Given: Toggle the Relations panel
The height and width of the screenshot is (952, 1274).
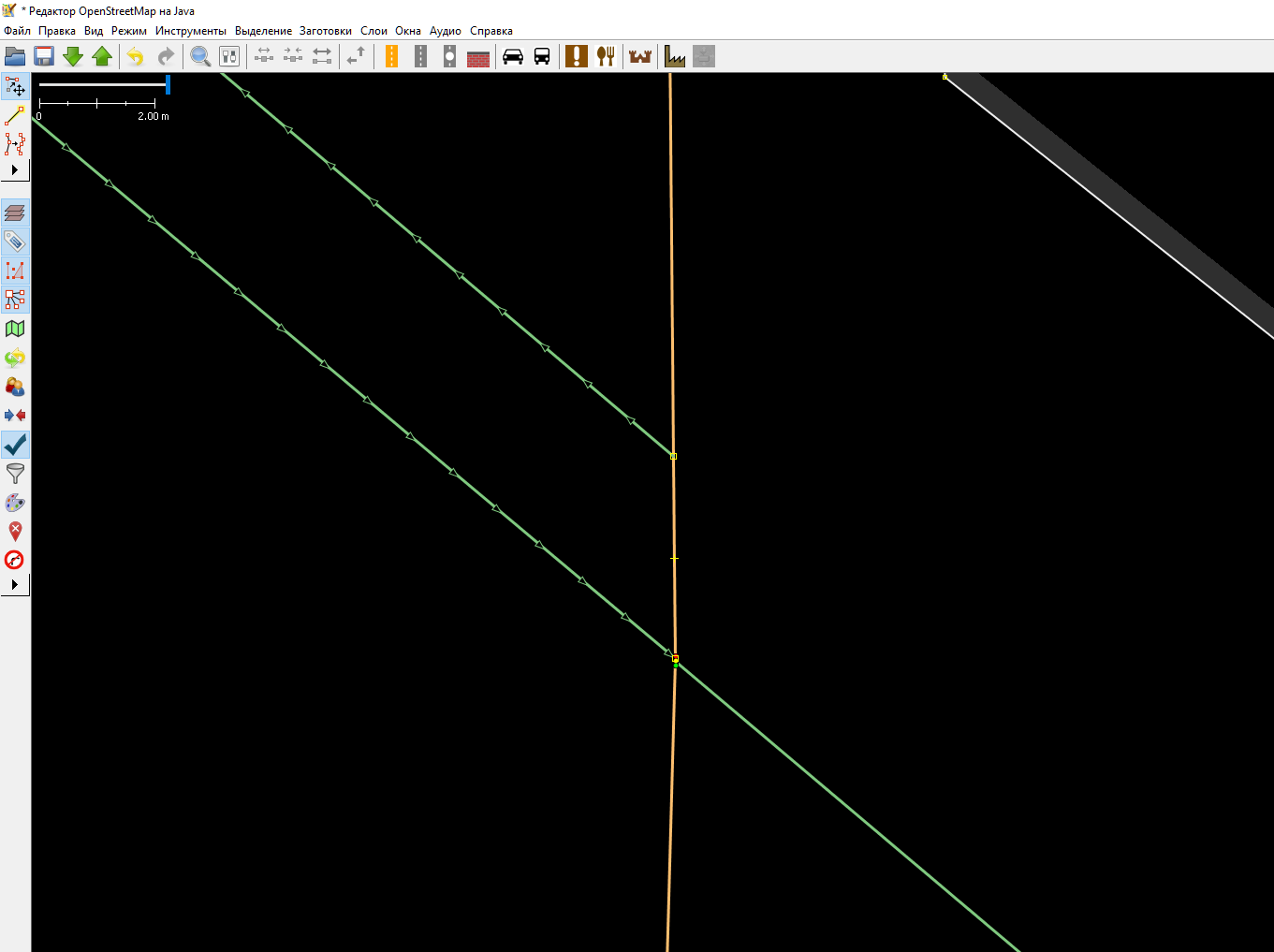Looking at the screenshot, I should coord(15,300).
